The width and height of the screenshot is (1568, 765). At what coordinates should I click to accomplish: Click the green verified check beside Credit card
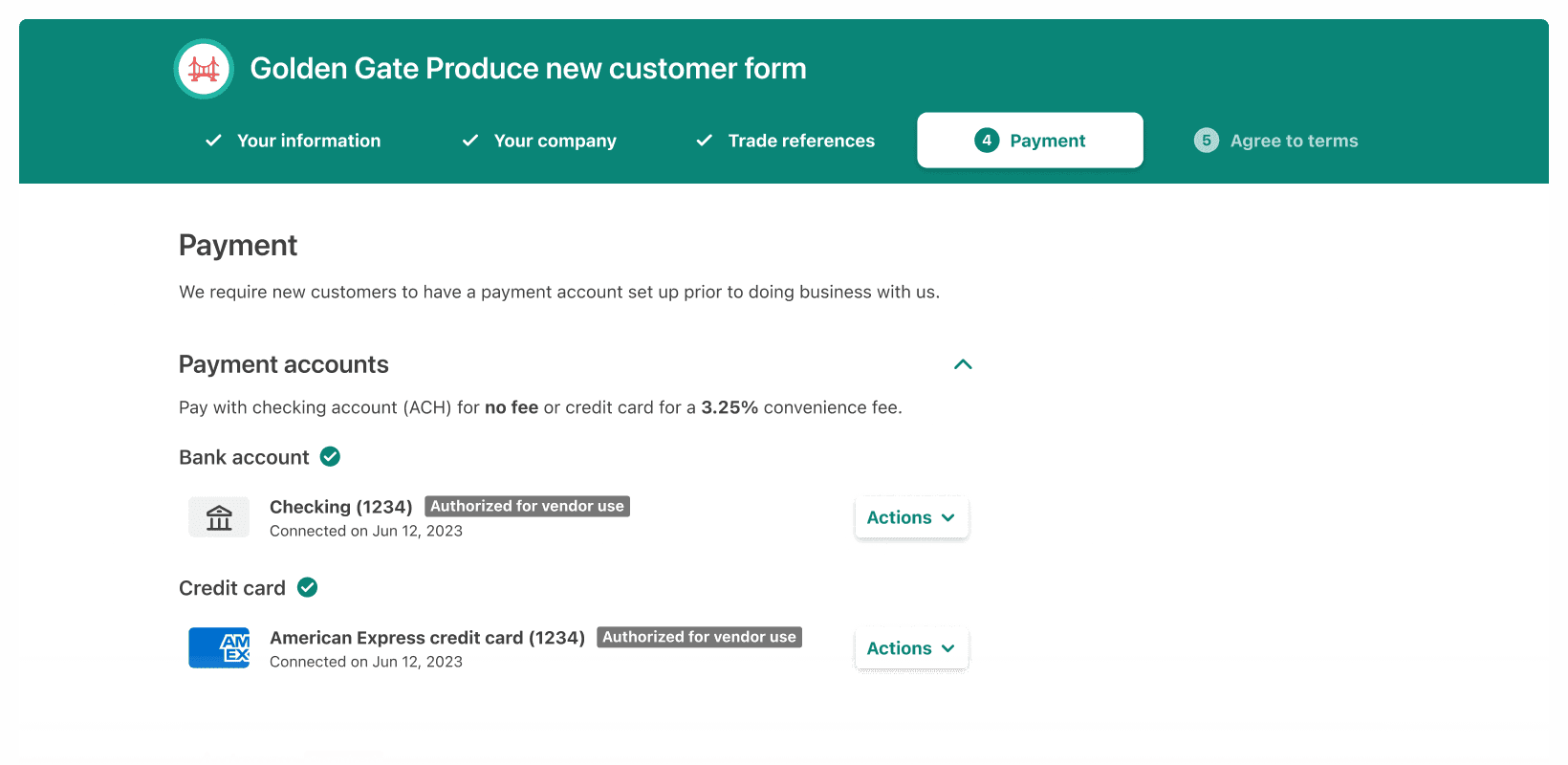click(307, 588)
